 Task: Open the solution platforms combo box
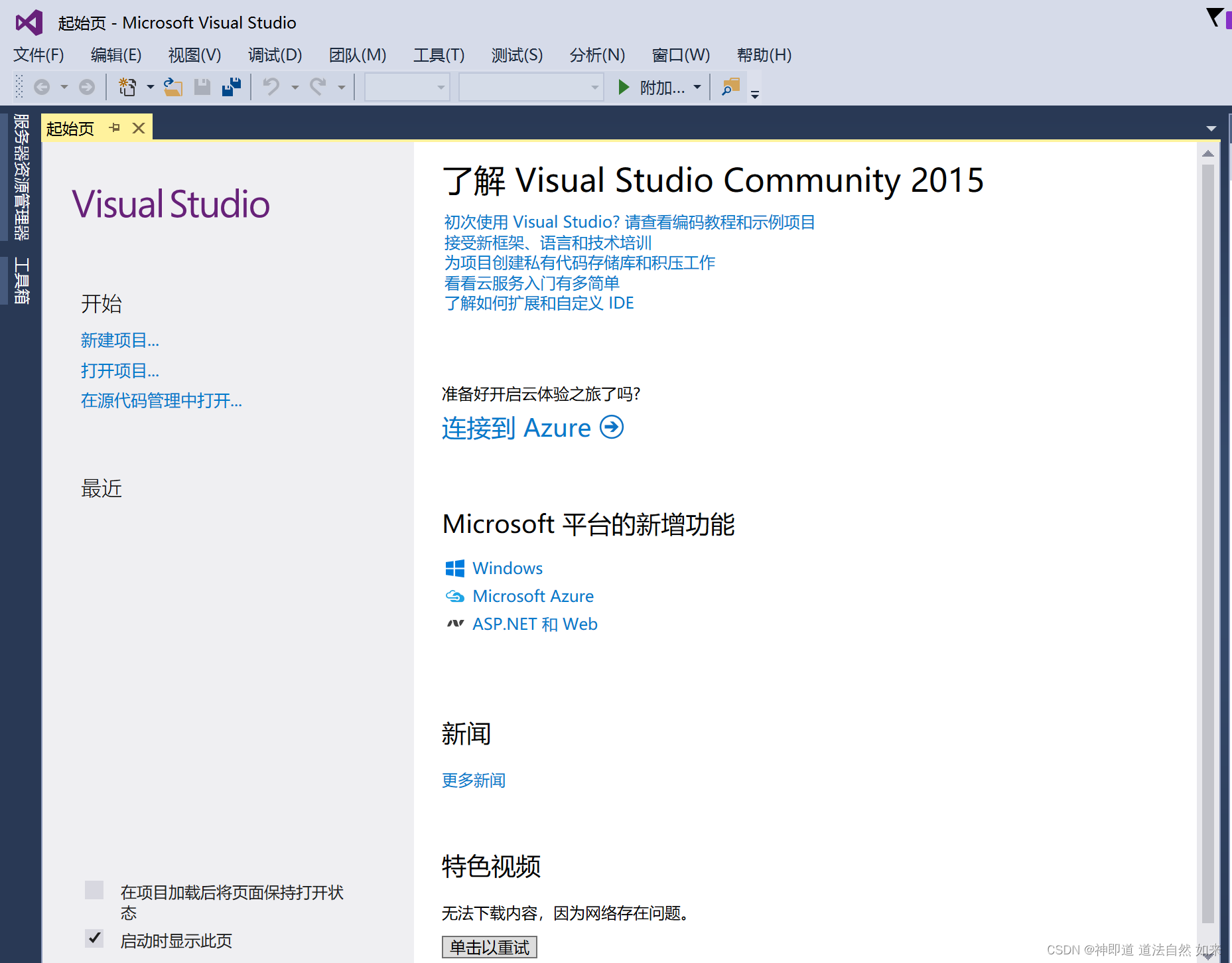531,87
